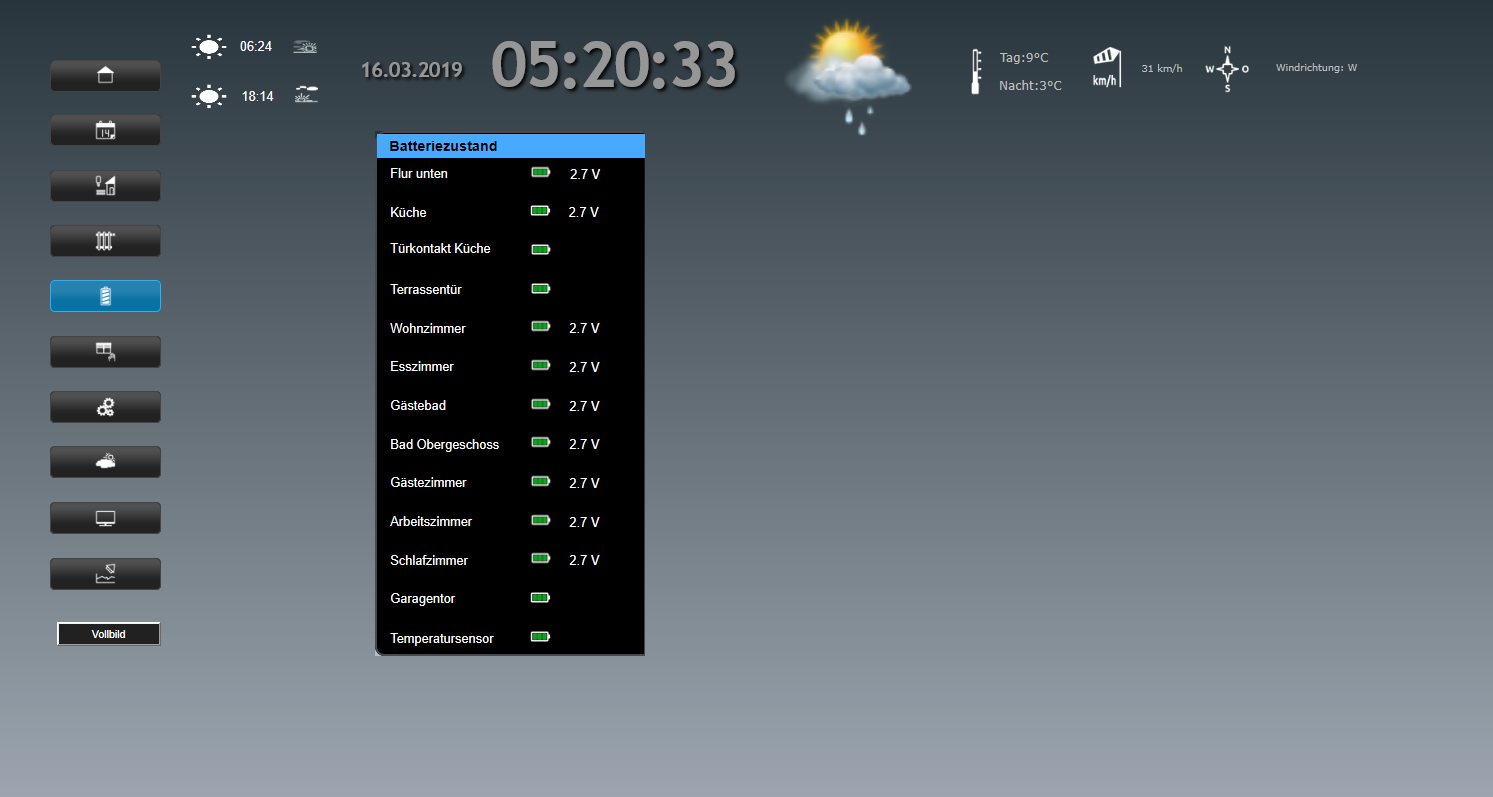Image resolution: width=1493 pixels, height=797 pixels.
Task: Open the calendar page in the sidebar
Action: click(105, 130)
